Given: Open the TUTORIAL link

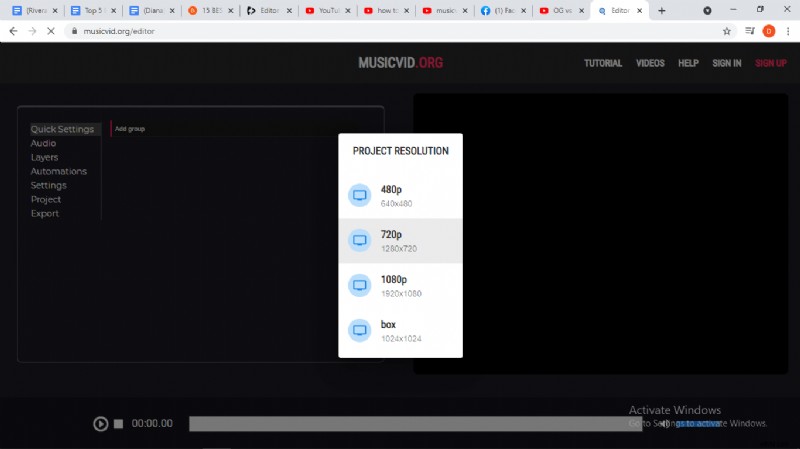Looking at the screenshot, I should point(603,63).
